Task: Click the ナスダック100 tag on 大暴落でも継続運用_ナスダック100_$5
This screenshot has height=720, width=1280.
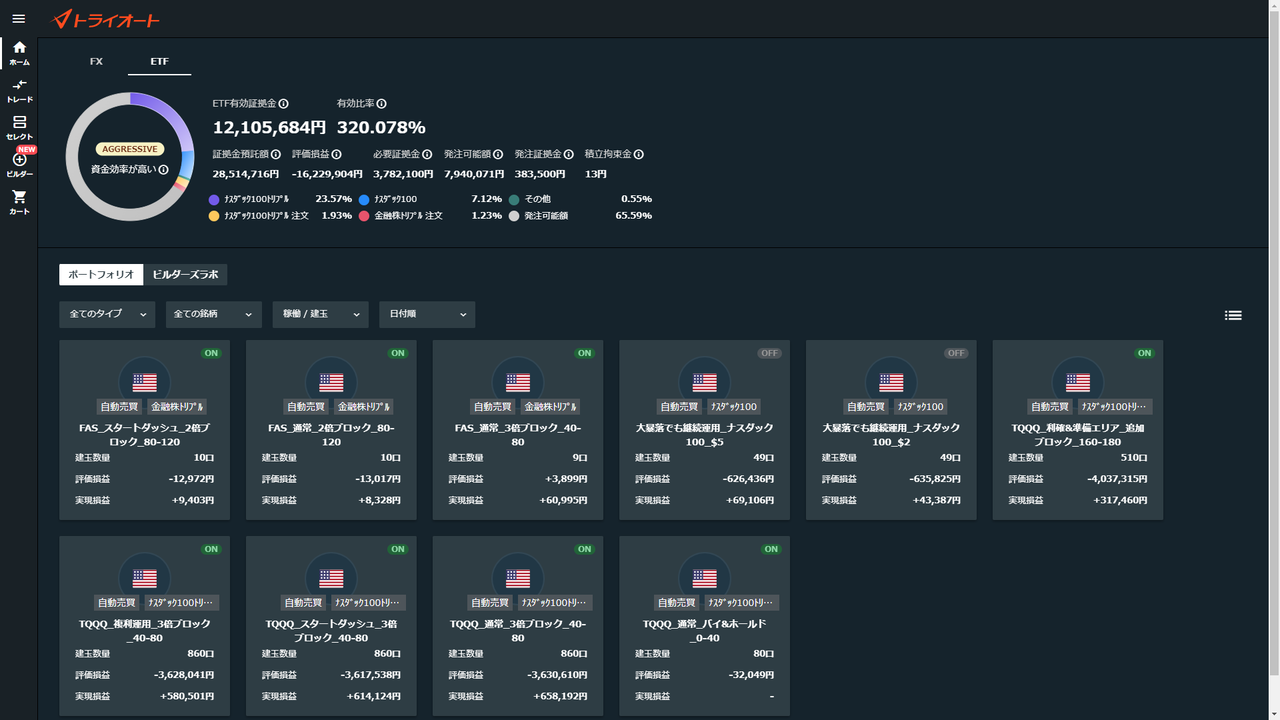Action: tap(734, 407)
